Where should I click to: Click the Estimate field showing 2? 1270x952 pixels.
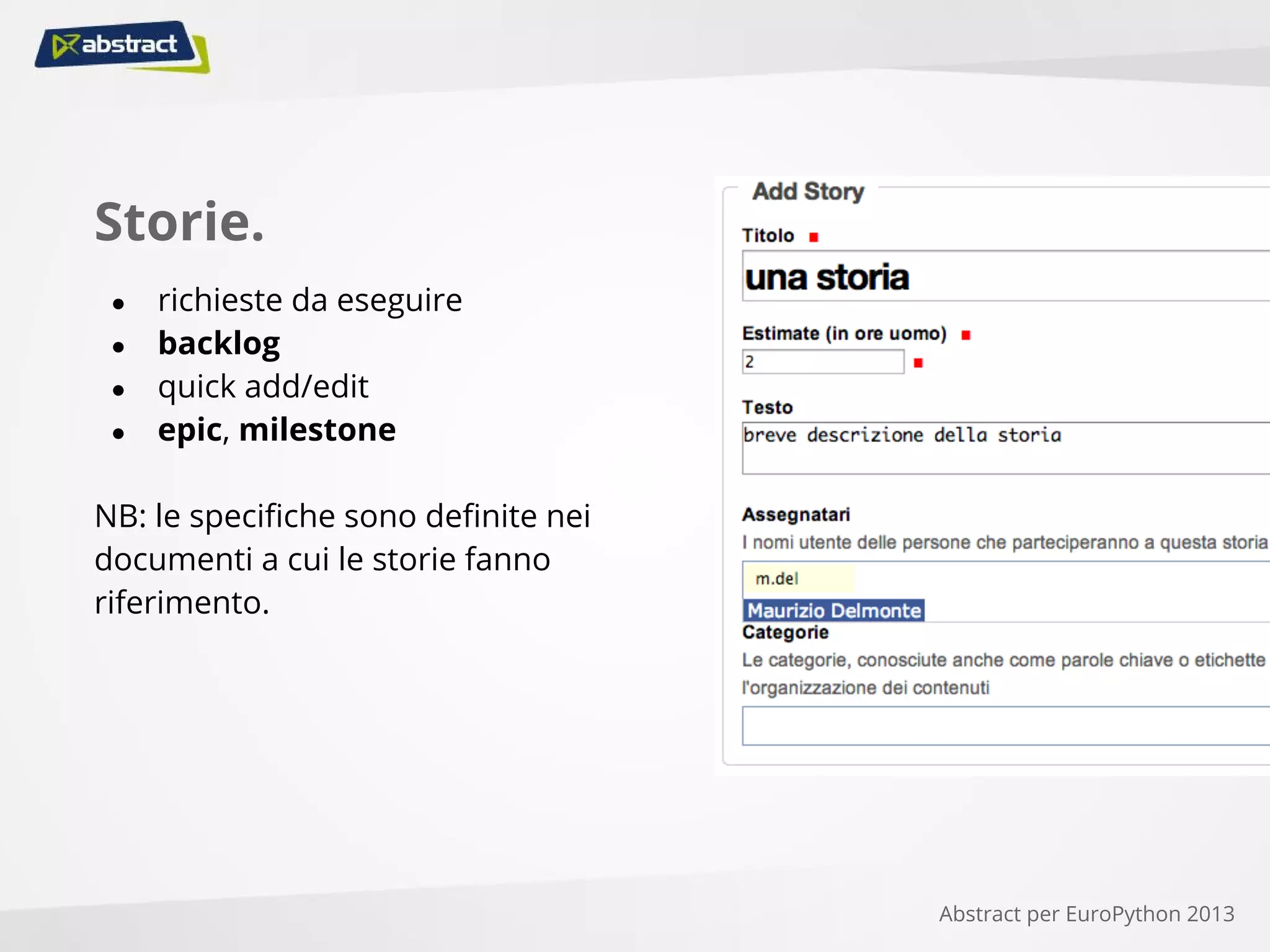[x=823, y=362]
